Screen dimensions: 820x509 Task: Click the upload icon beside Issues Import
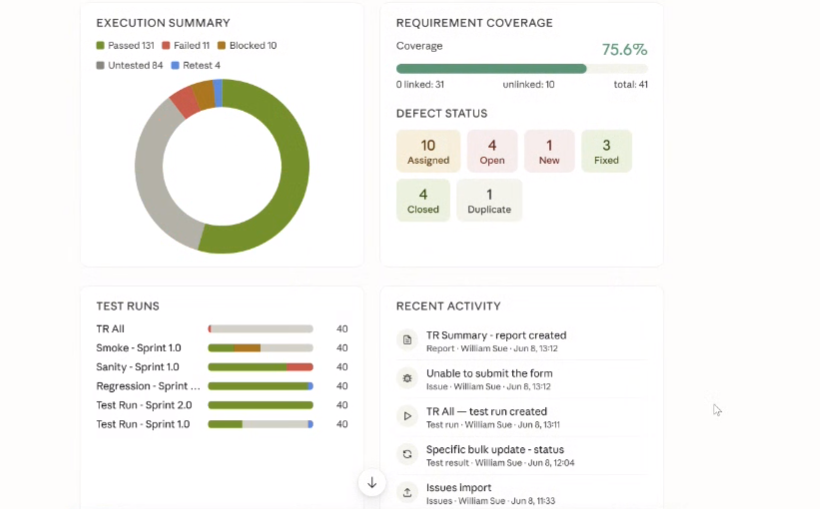coord(407,492)
